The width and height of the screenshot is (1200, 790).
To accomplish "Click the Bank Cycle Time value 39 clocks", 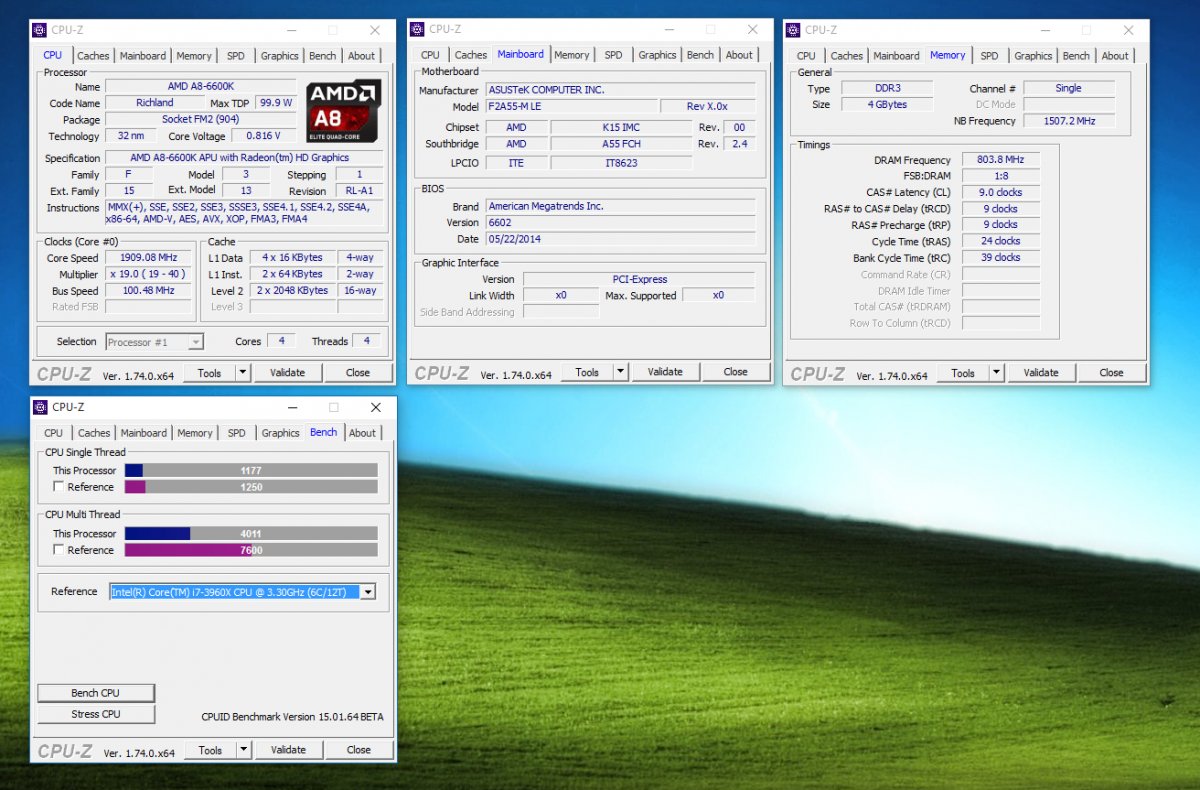I will pos(1000,257).
